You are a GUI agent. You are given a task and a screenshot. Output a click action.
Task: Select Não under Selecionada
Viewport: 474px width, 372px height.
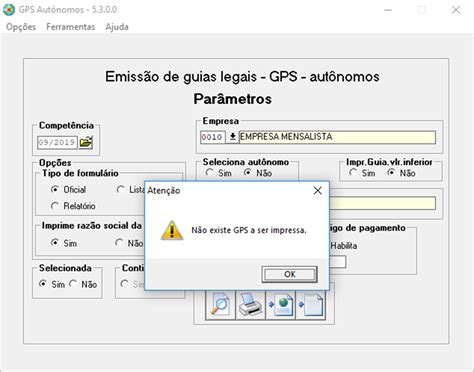click(73, 284)
